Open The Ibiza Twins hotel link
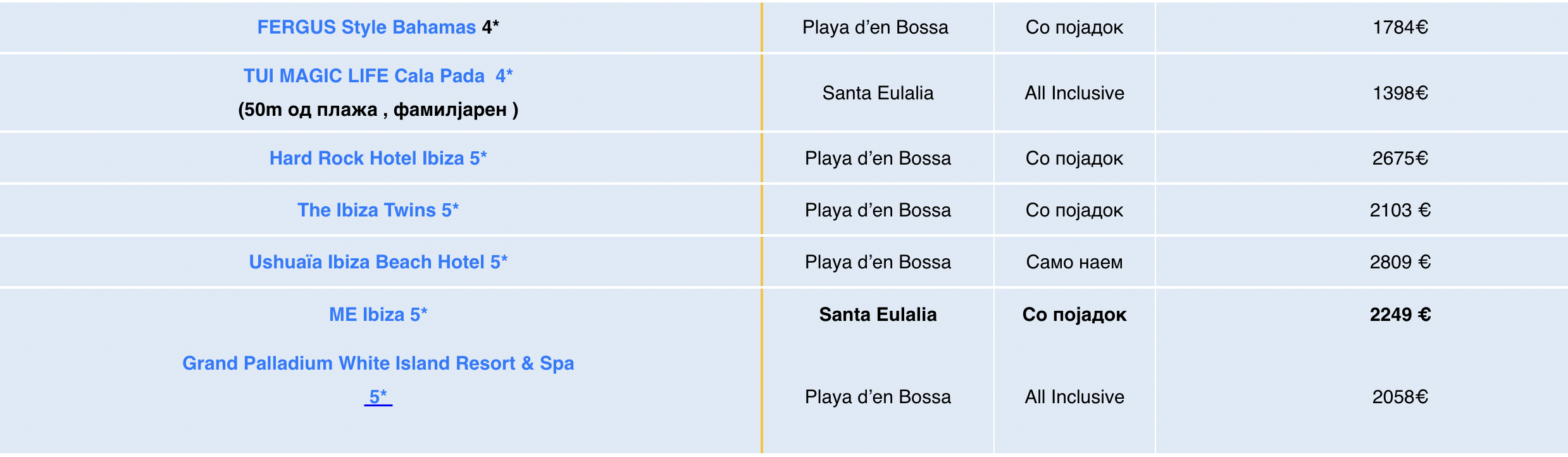1568x457 pixels. 378,210
